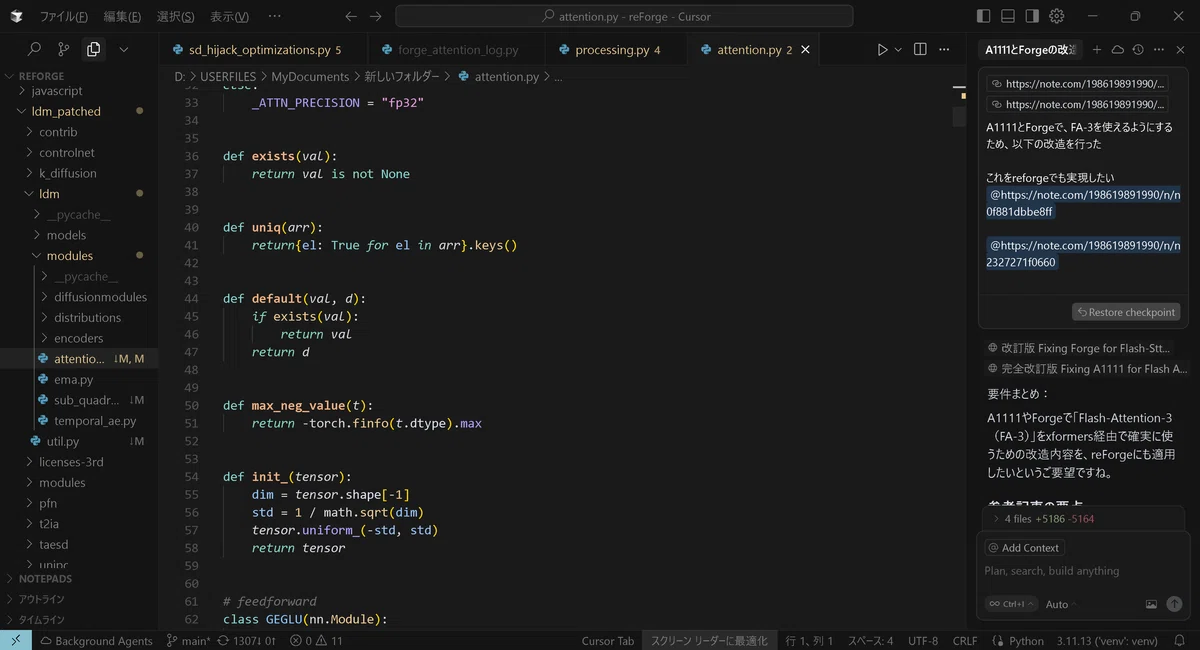
Task: Expand the NOTEPADS section
Action: (79, 579)
